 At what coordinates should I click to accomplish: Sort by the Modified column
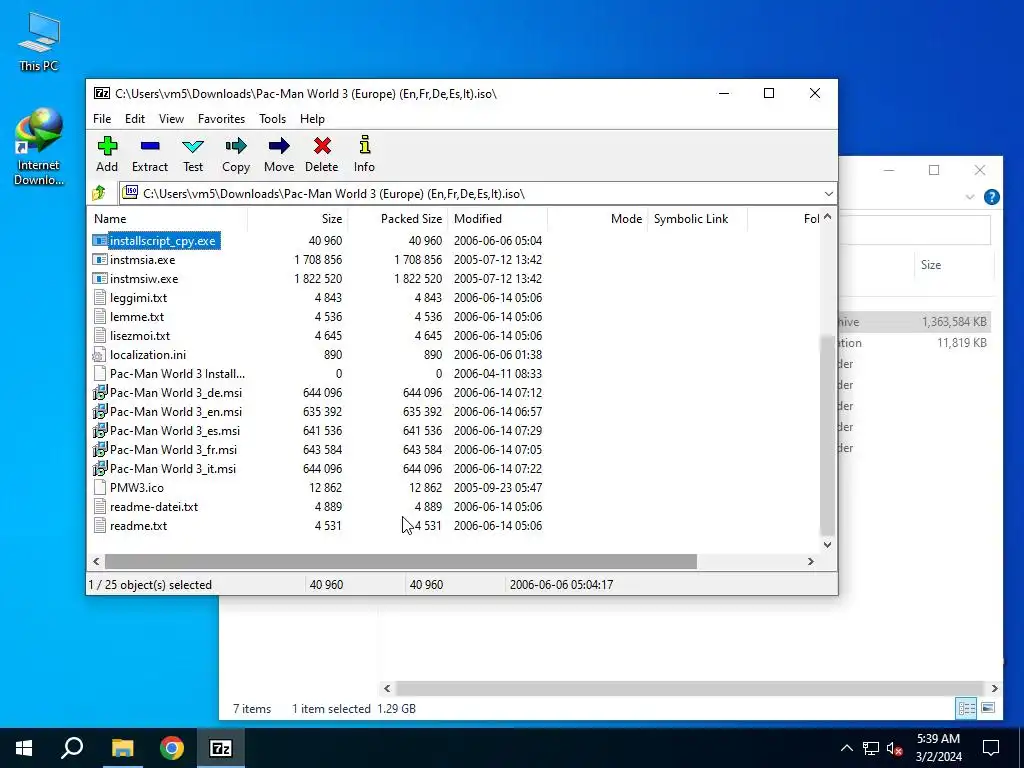point(497,219)
